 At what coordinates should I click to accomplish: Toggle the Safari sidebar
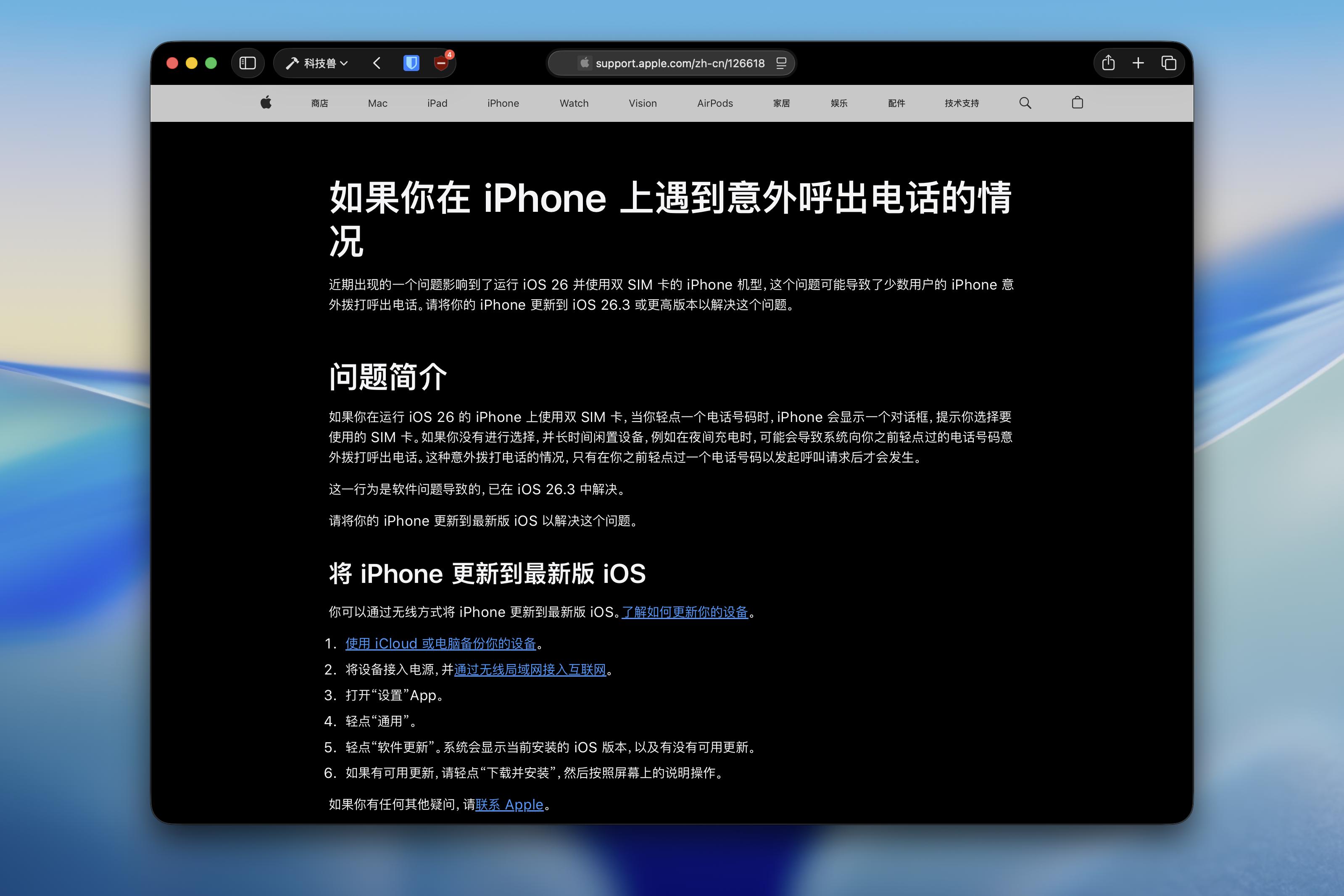pos(248,63)
